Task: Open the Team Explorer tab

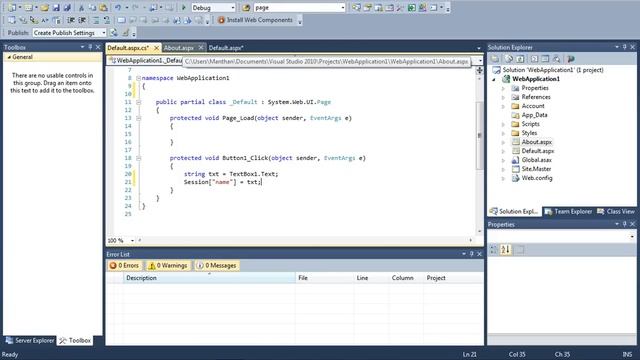Action: pos(569,211)
